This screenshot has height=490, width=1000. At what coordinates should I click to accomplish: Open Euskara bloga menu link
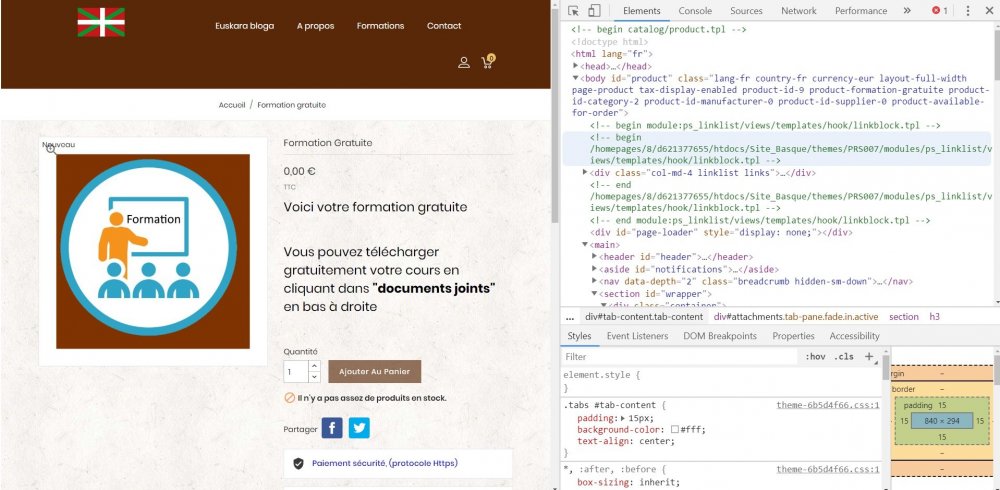click(x=244, y=26)
